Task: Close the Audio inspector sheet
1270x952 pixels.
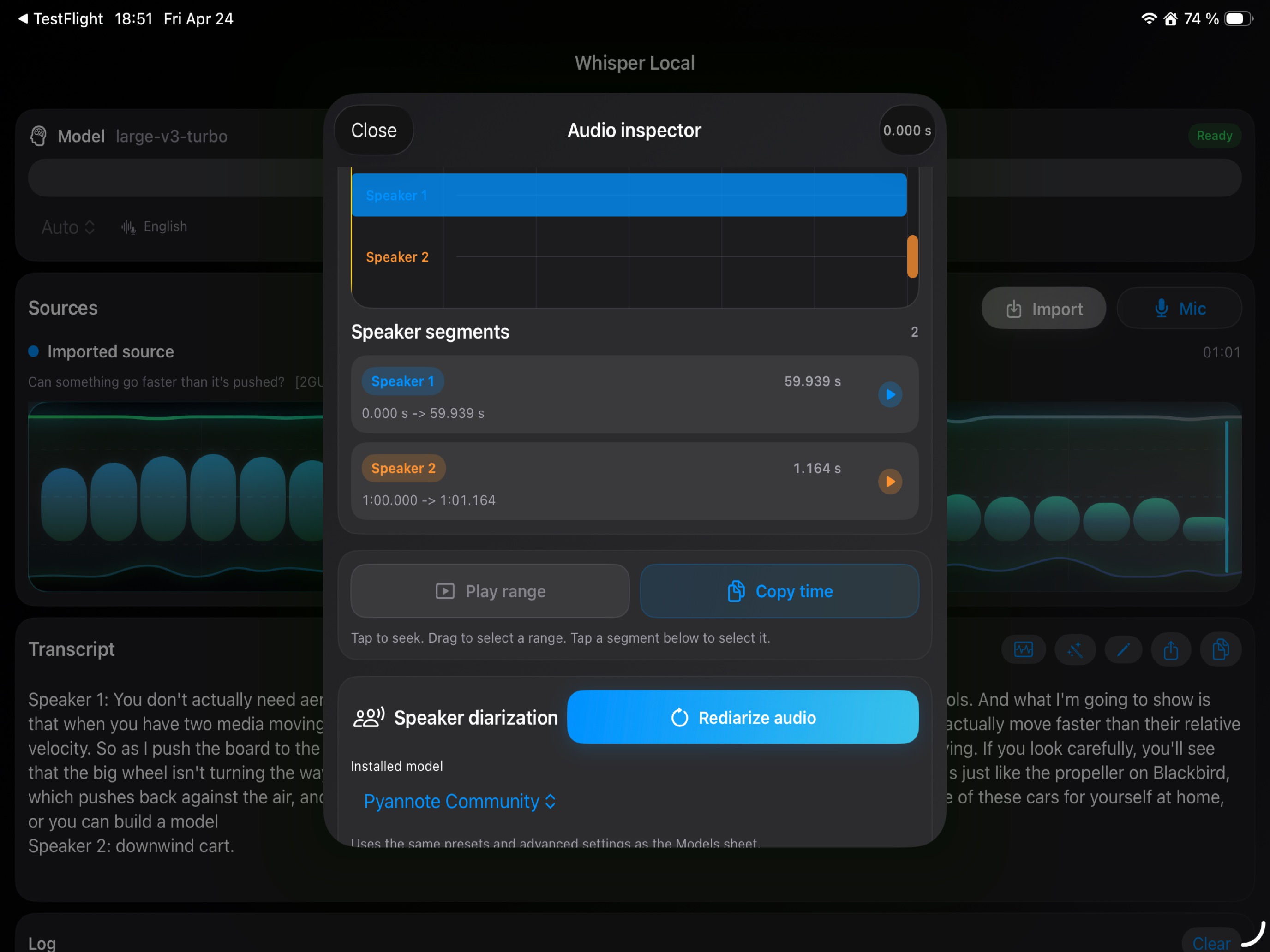Action: 374,130
